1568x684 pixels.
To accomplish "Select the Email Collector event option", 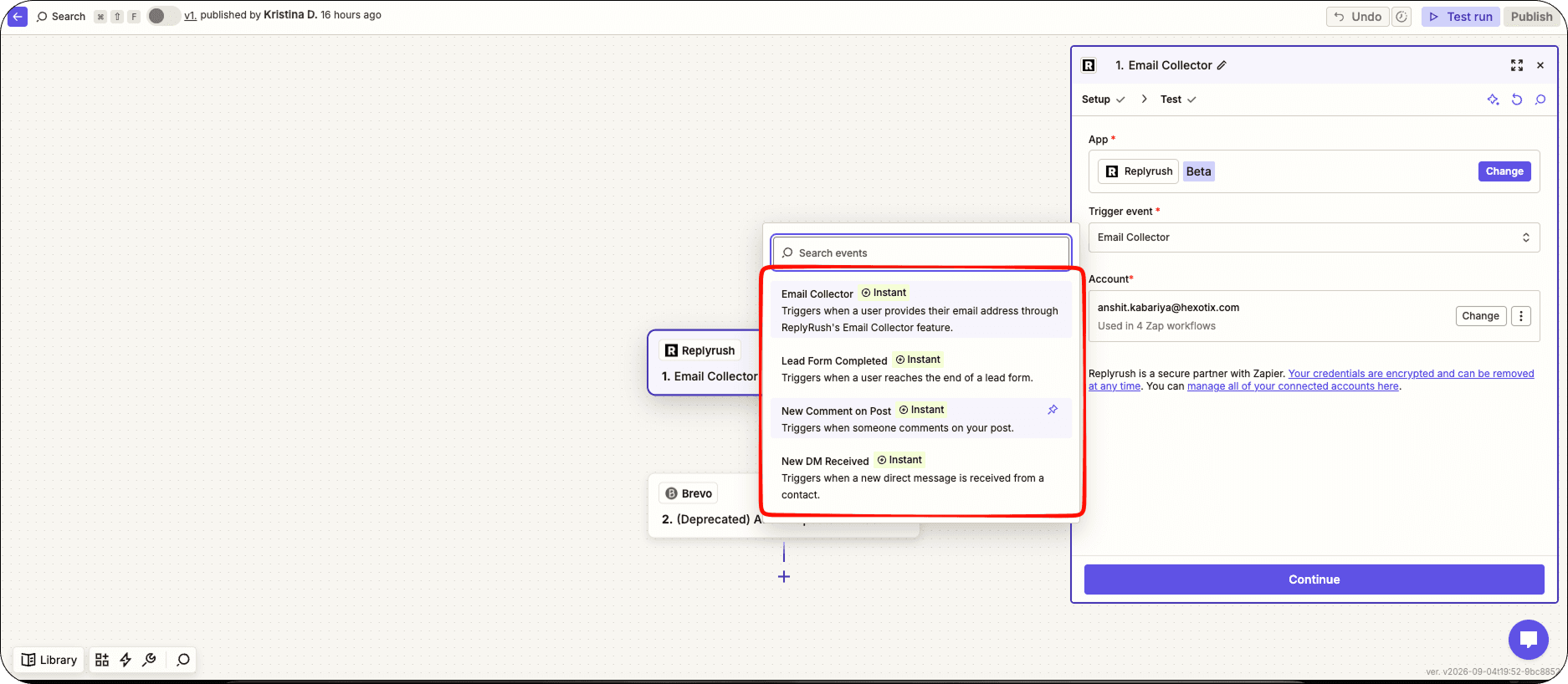I will tap(921, 309).
